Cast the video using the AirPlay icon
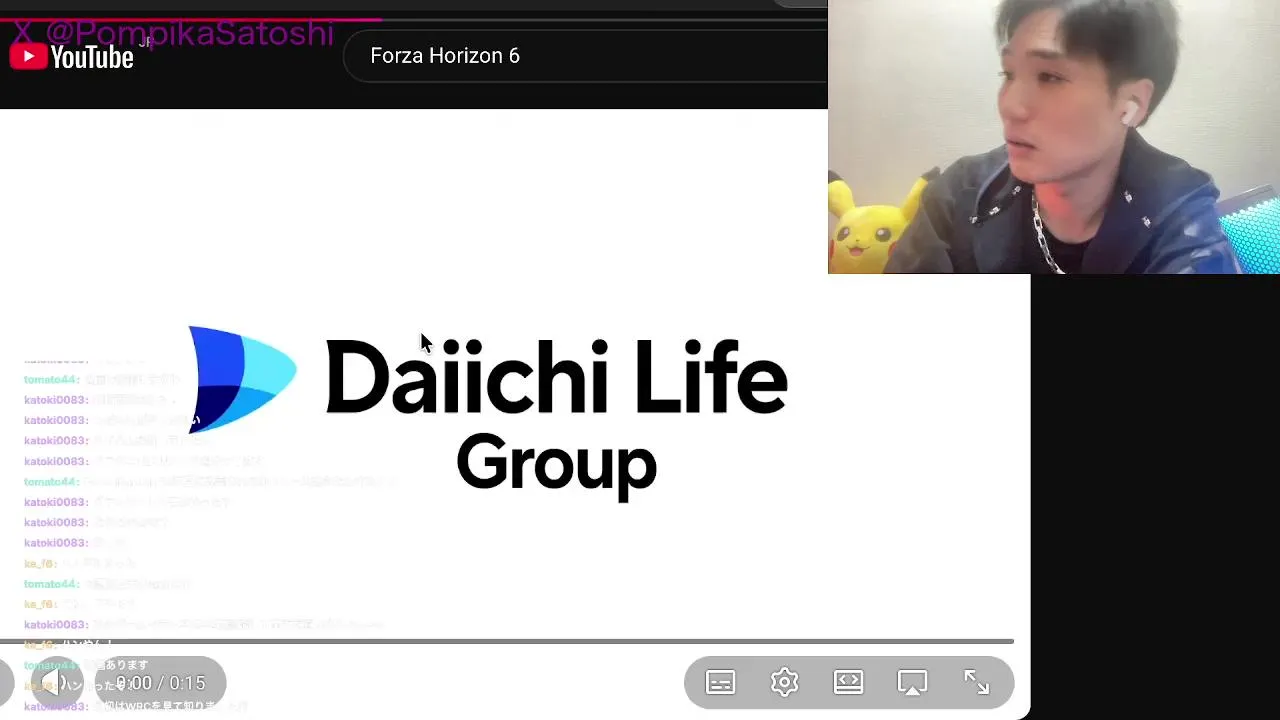 click(x=912, y=683)
